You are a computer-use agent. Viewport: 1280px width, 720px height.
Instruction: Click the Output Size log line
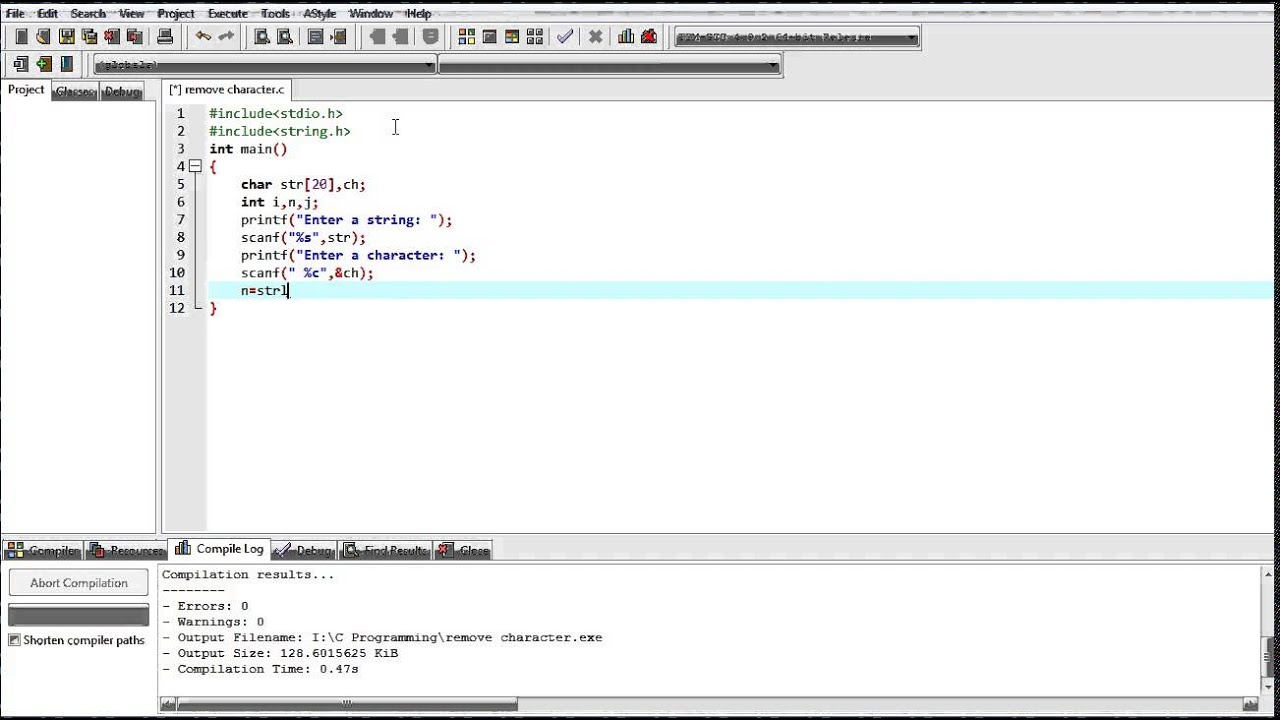[x=280, y=653]
